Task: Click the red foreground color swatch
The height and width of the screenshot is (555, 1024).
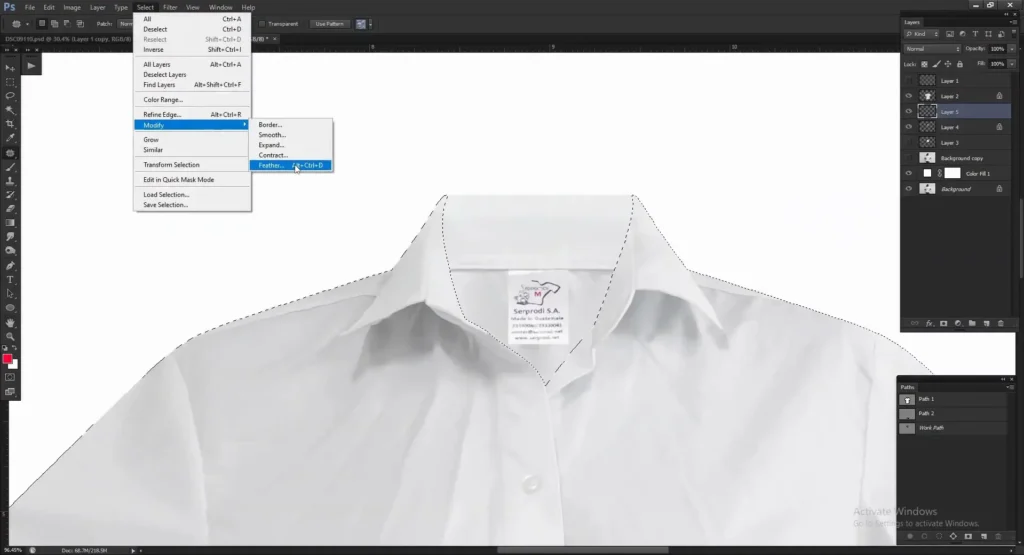Action: click(7, 359)
